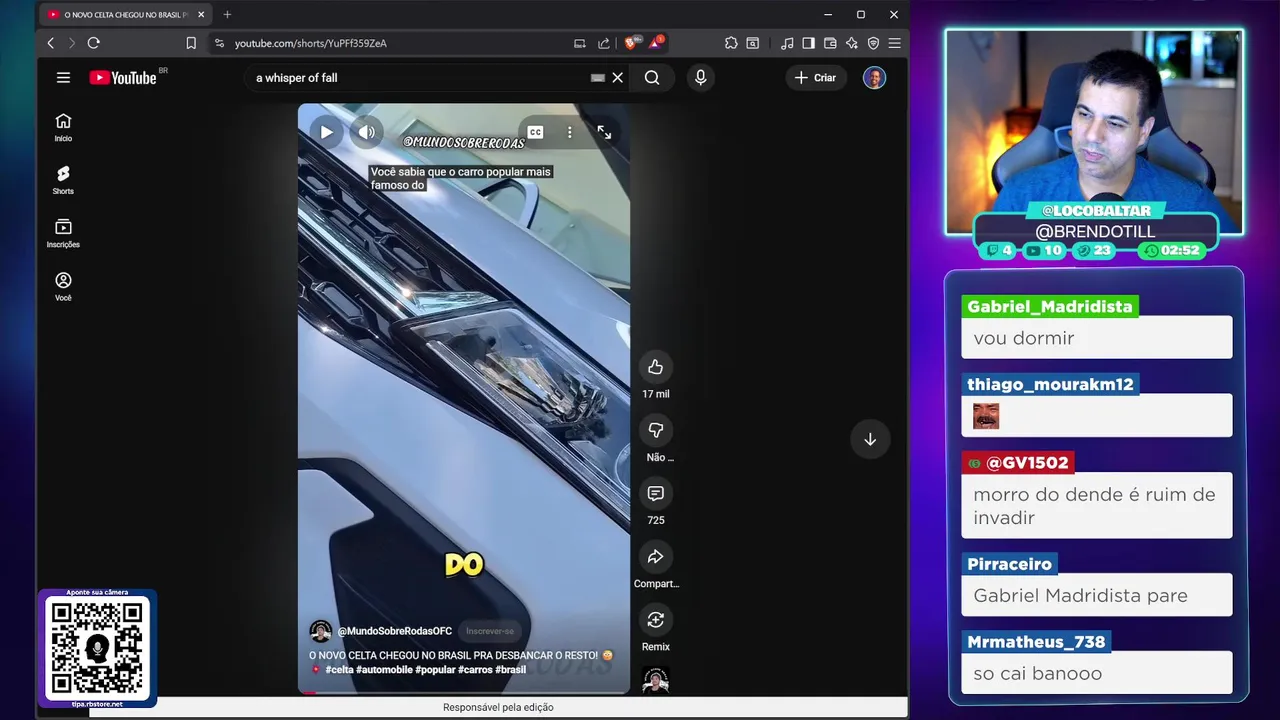The width and height of the screenshot is (1280, 720).
Task: Open Início in the YouTube sidebar
Action: [x=63, y=127]
